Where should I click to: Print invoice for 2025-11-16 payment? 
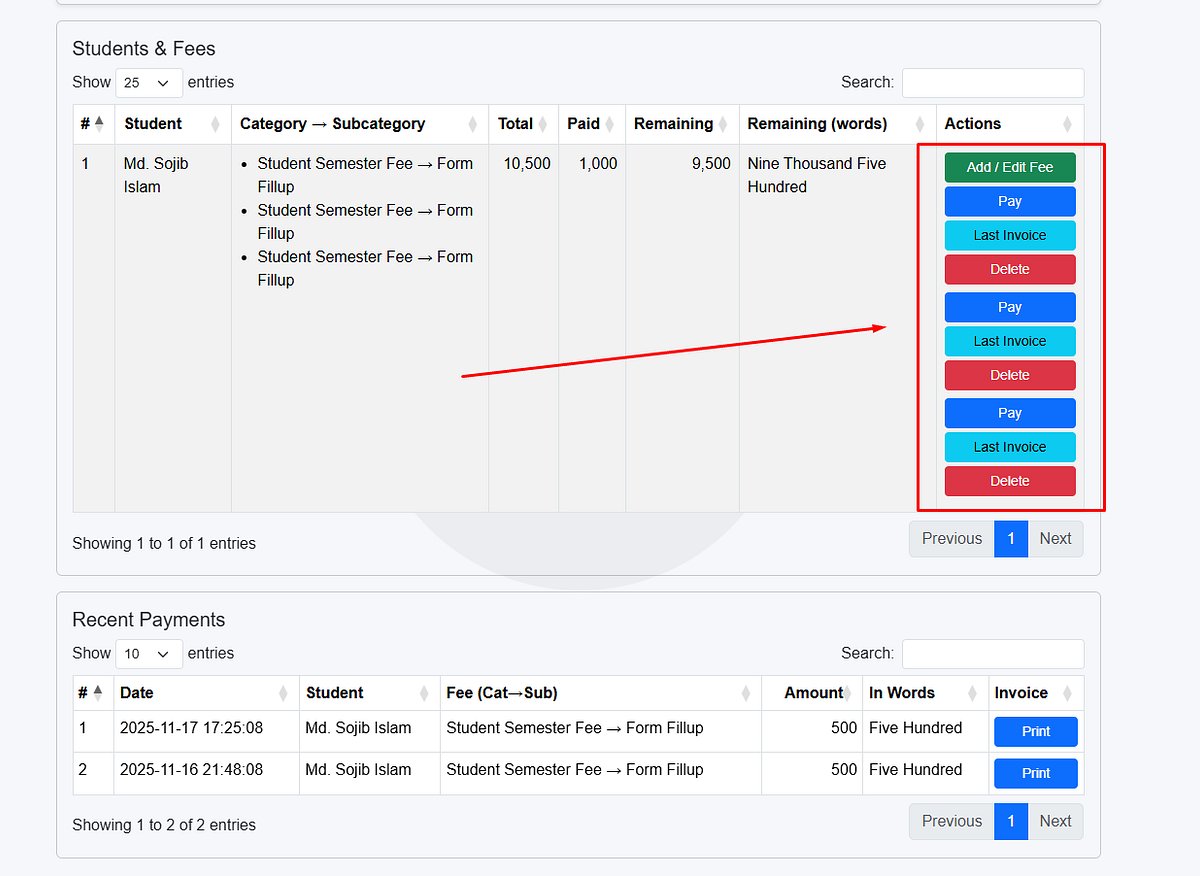tap(1035, 773)
